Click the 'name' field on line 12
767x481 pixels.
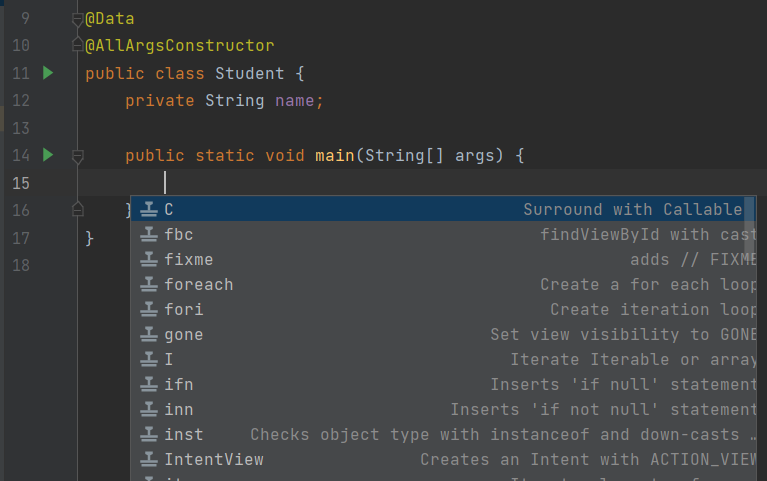tap(298, 101)
